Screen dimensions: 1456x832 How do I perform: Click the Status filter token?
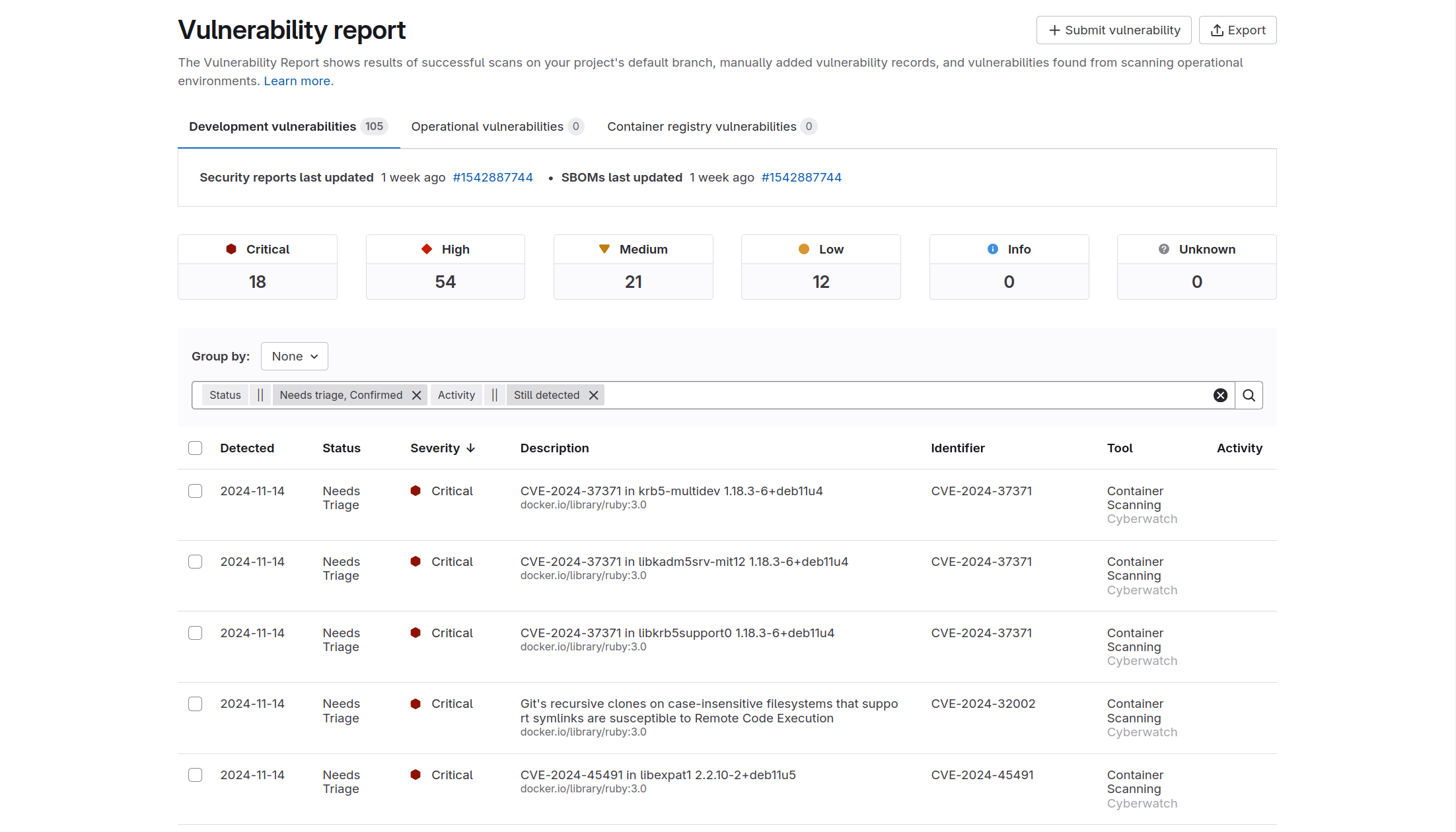225,396
